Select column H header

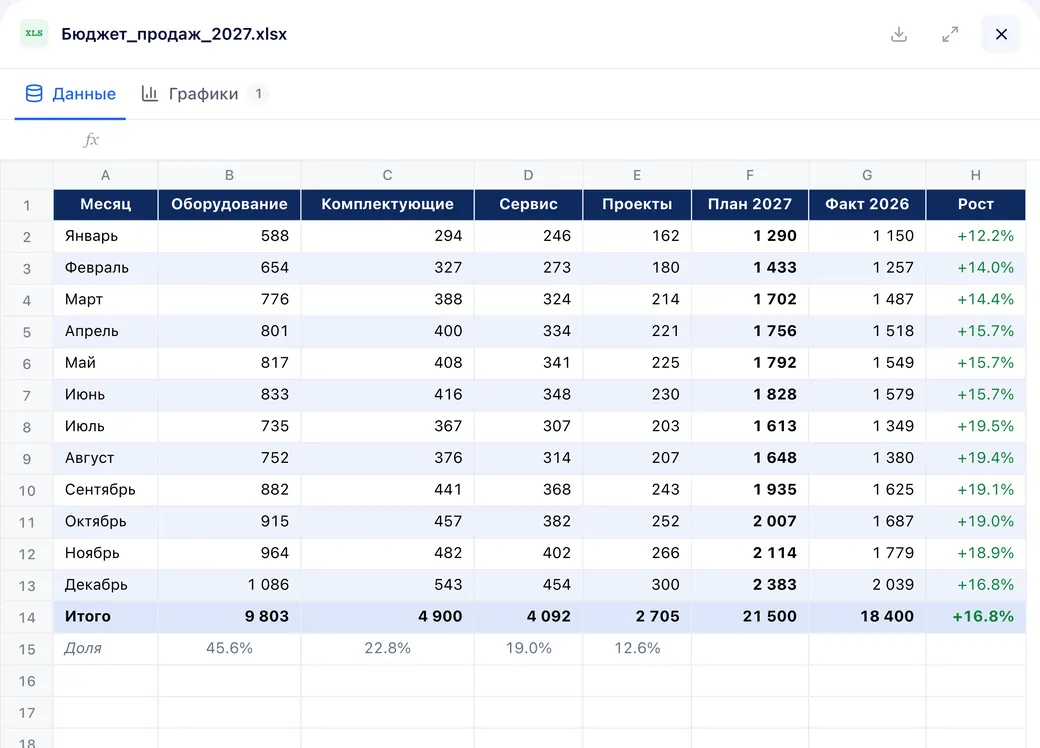[975, 175]
